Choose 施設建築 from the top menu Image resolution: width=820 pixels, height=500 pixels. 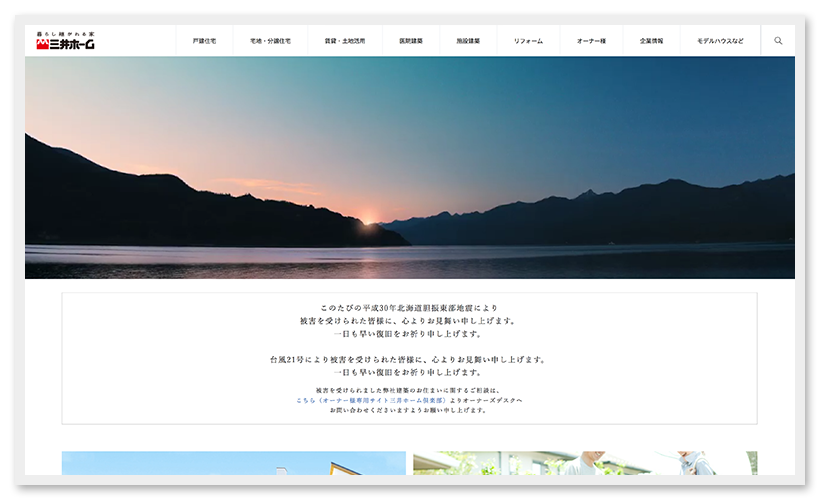(467, 41)
